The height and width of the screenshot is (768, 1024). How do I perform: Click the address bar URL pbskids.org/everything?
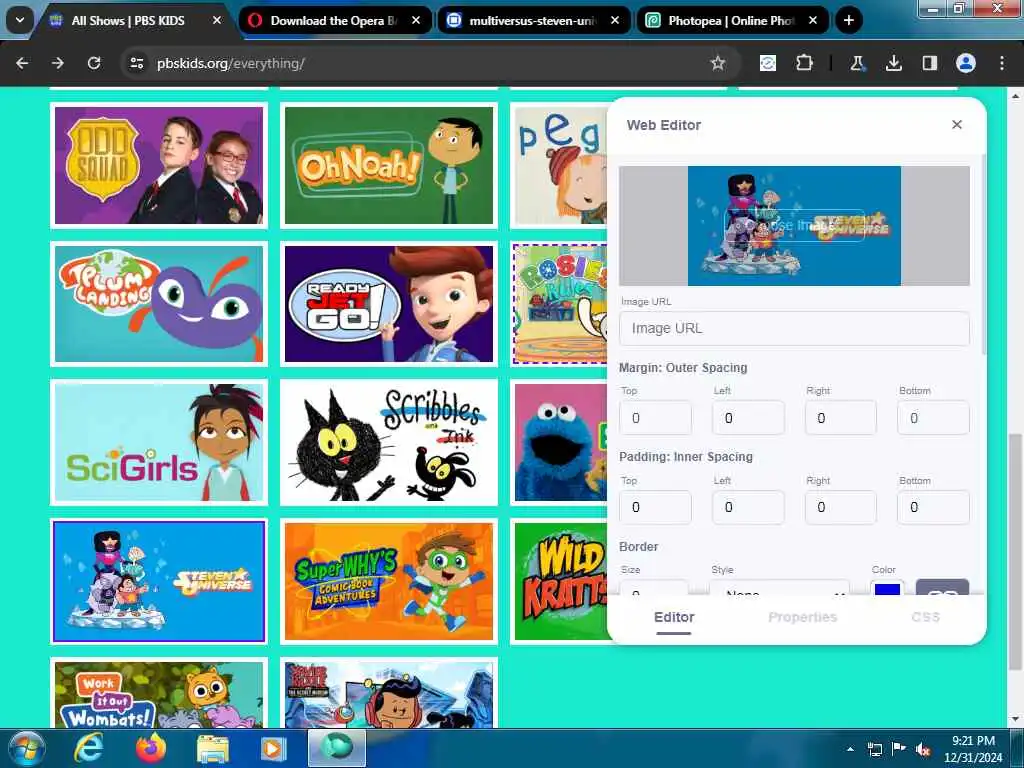point(231,63)
